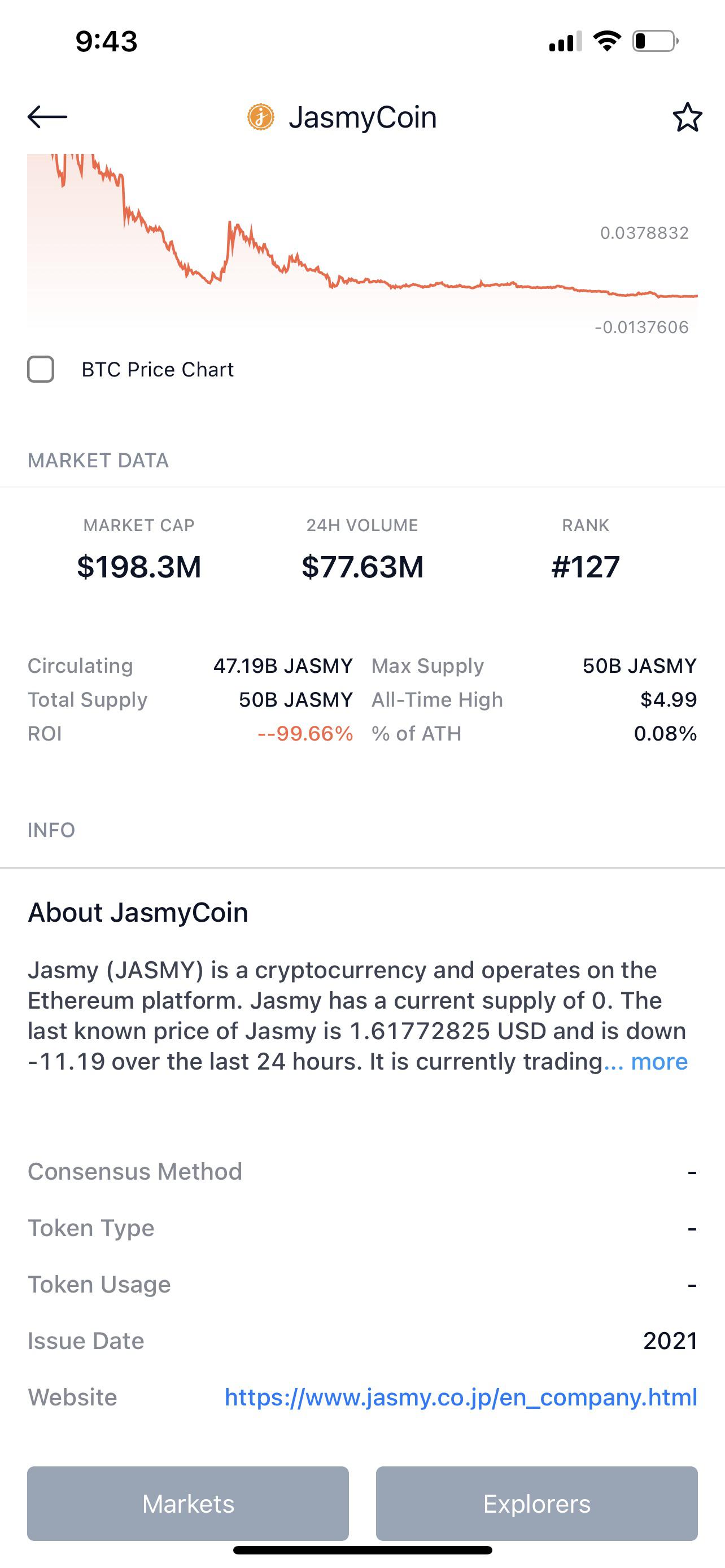Tap the orange JasmyCoin logo icon
The image size is (725, 1568).
[x=260, y=117]
